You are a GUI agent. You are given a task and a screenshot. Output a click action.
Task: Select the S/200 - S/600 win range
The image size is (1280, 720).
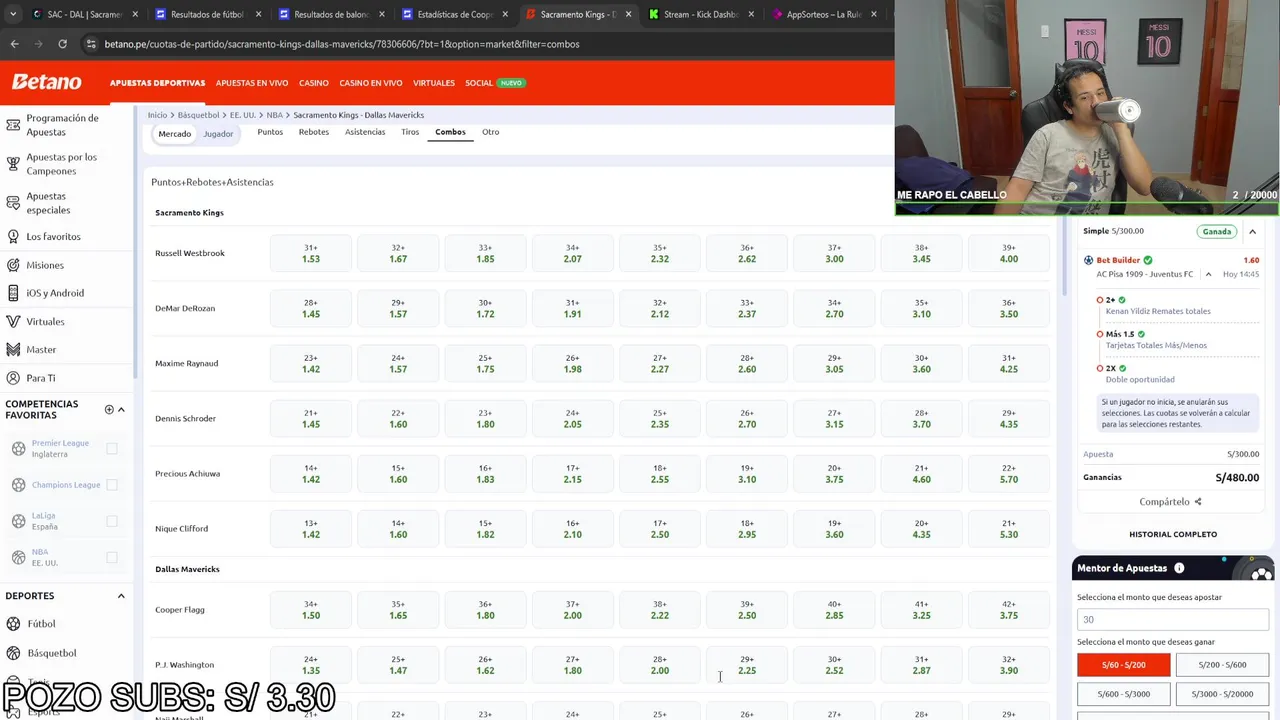tap(1222, 664)
